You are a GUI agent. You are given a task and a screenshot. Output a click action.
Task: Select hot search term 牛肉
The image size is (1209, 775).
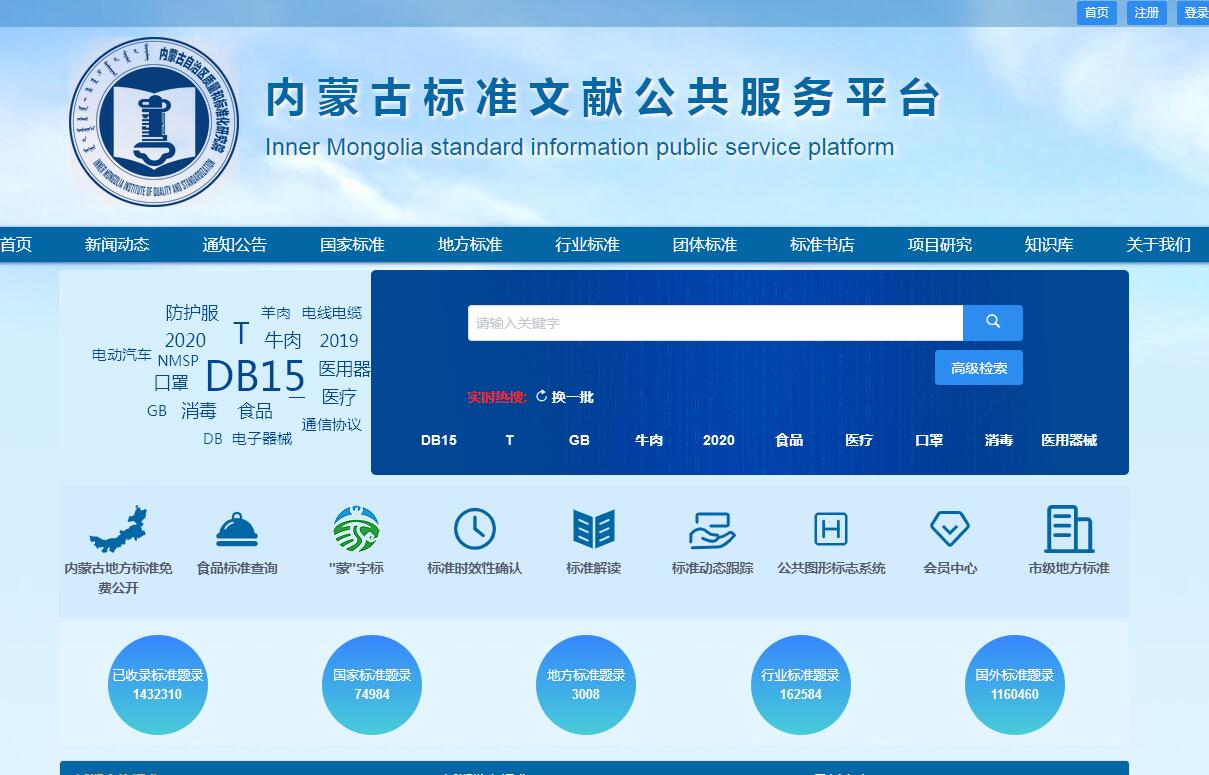[649, 440]
